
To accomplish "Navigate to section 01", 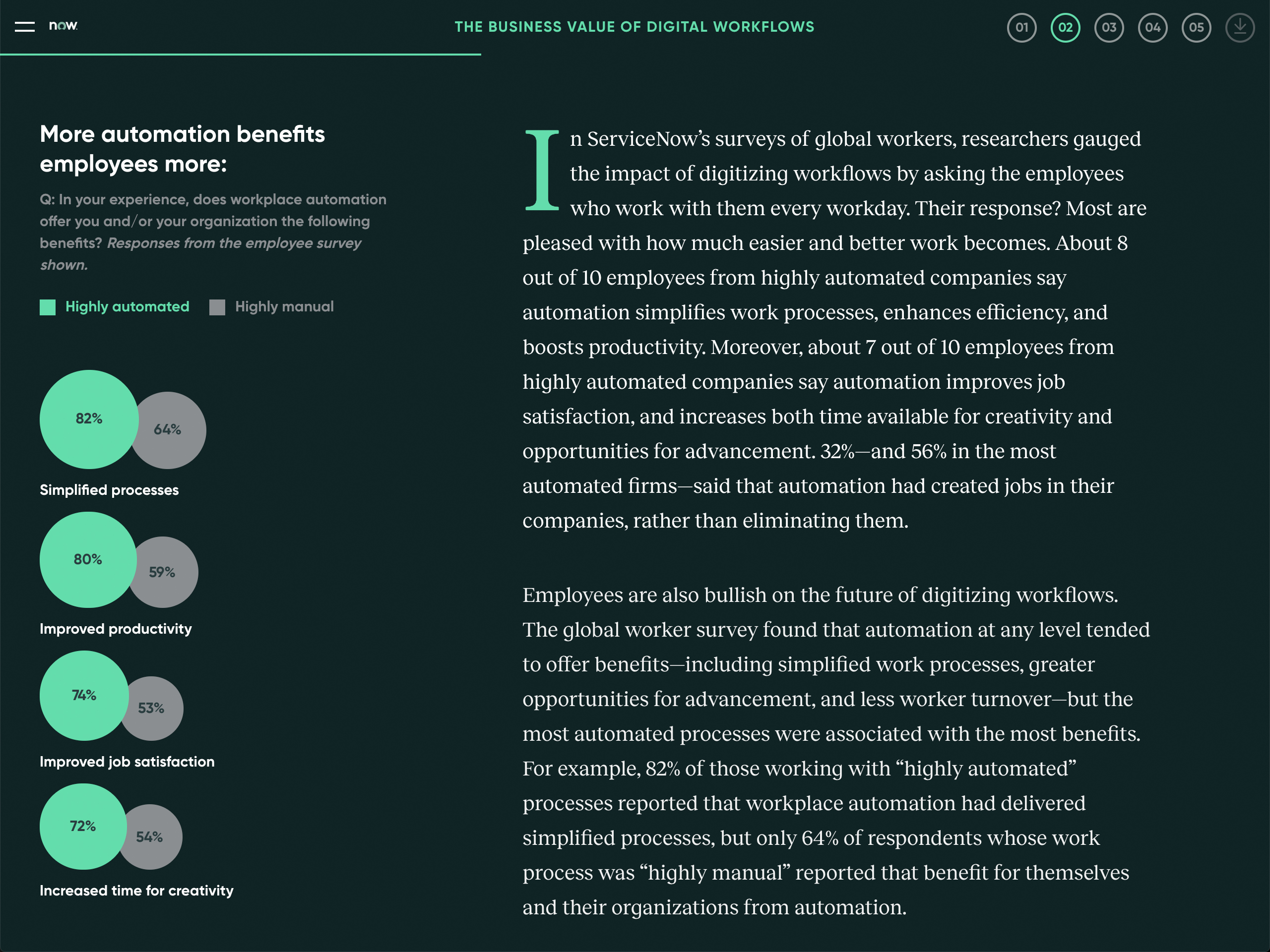I will [x=1022, y=26].
